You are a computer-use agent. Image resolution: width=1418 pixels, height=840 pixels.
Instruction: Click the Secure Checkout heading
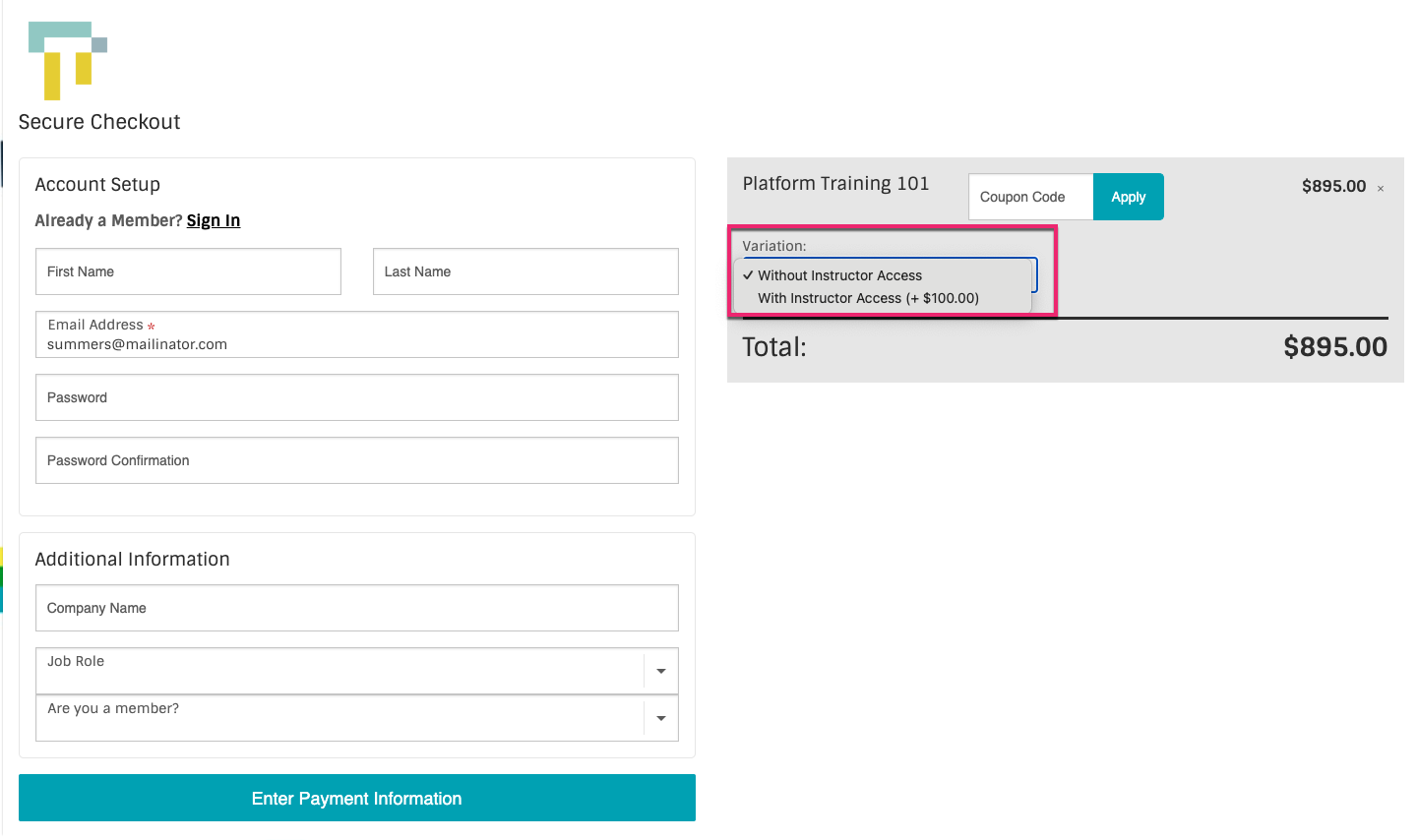99,122
